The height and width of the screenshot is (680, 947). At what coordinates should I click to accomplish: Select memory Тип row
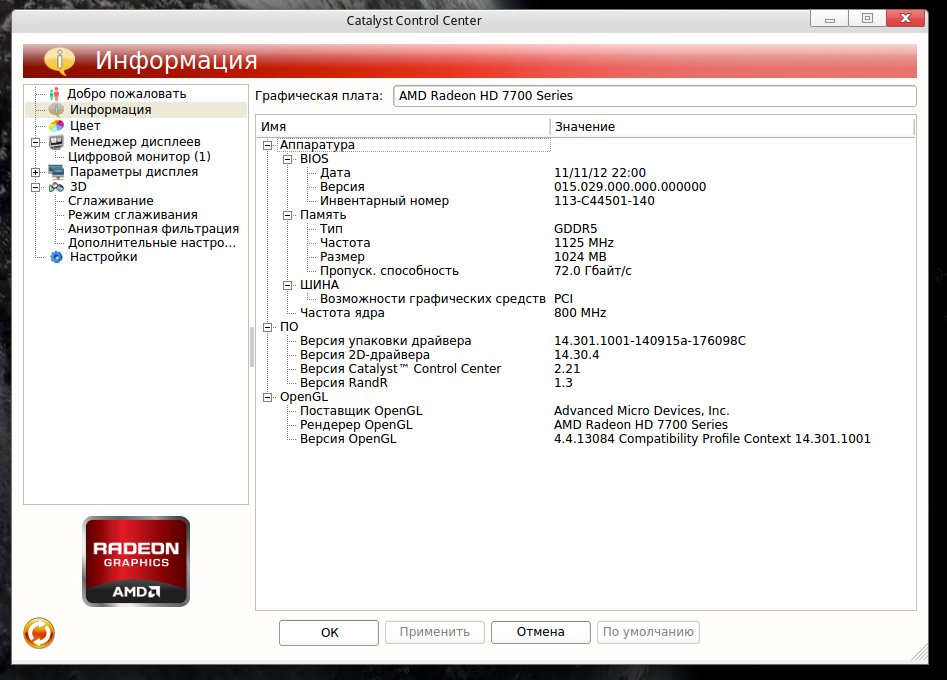click(x=586, y=229)
